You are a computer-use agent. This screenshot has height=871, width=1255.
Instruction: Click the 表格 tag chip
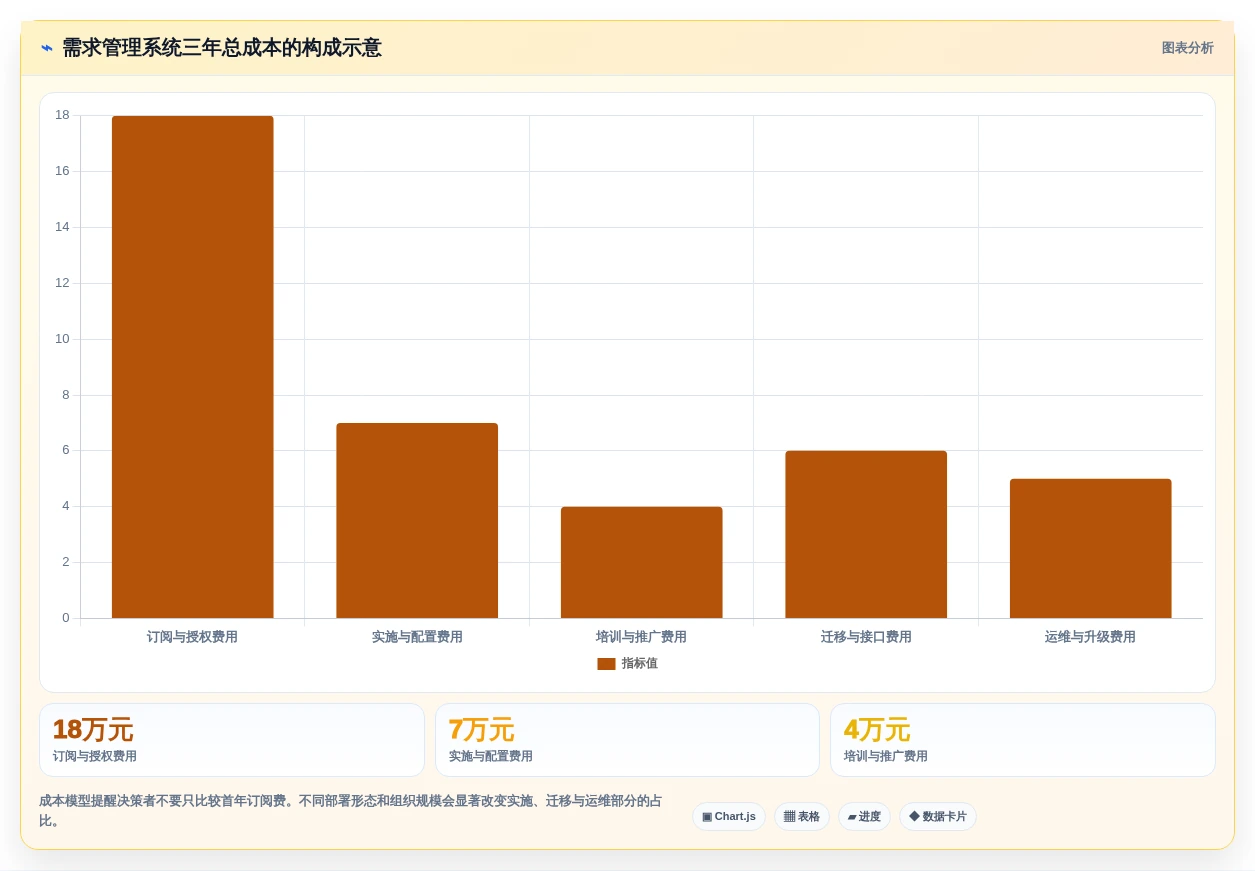802,817
